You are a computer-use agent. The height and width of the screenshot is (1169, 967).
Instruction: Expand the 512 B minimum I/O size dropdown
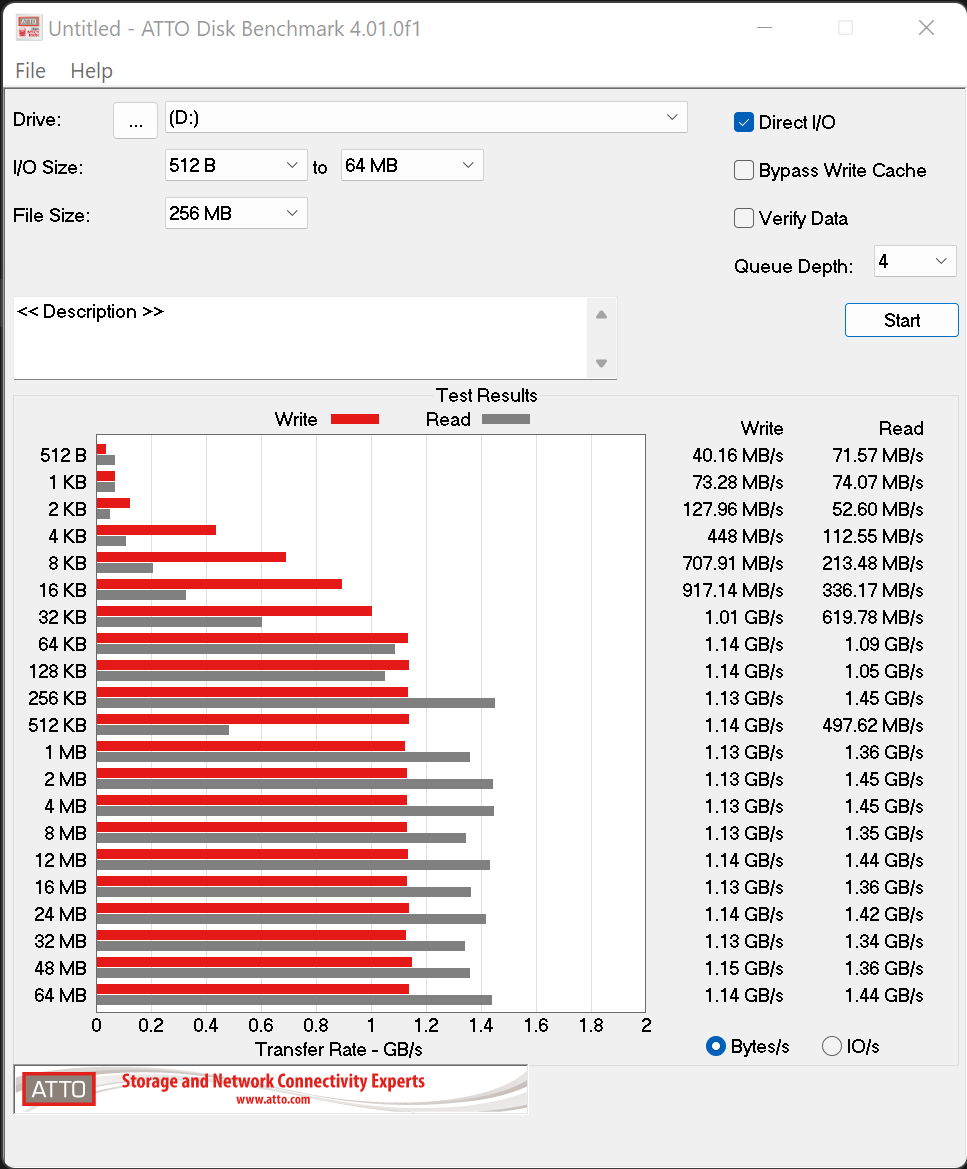pos(236,165)
